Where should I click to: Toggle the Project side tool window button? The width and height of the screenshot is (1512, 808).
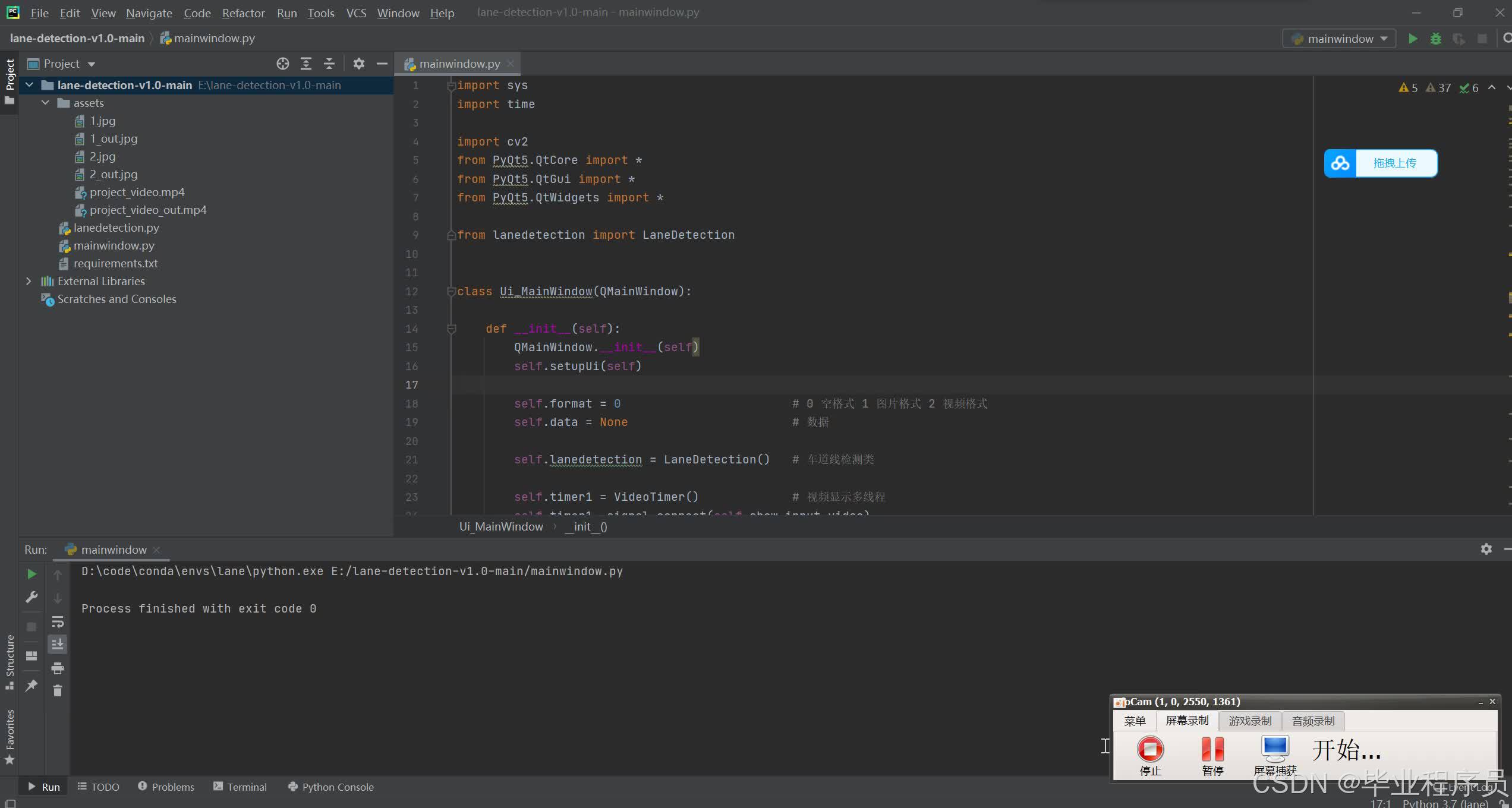[10, 81]
